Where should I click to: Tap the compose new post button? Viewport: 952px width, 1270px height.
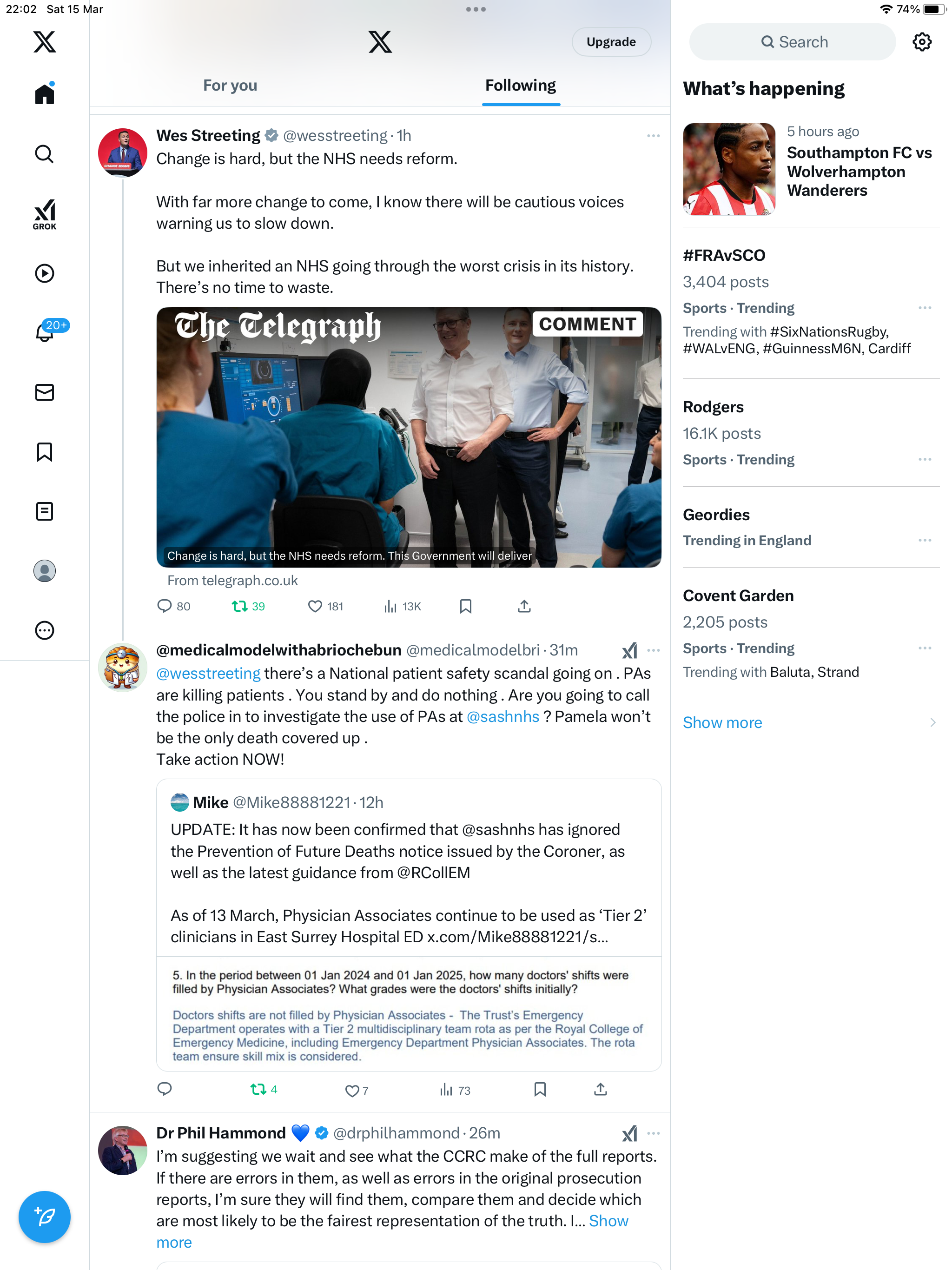[44, 1216]
